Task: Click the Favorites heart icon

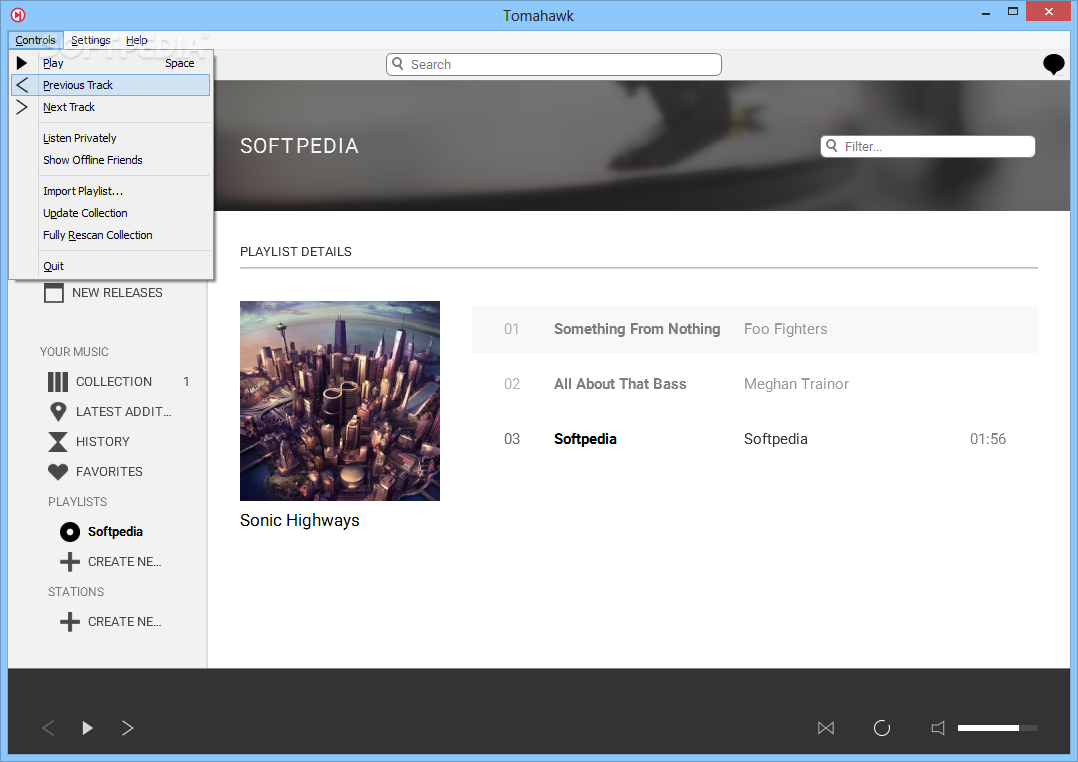Action: 58,472
